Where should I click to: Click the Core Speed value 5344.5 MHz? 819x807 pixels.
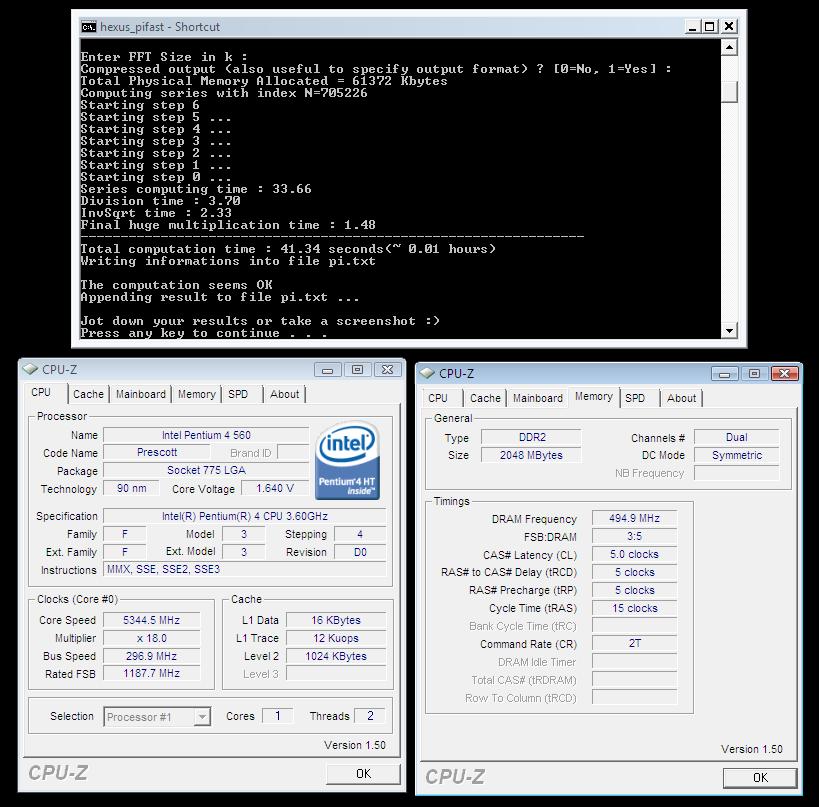[x=151, y=621]
